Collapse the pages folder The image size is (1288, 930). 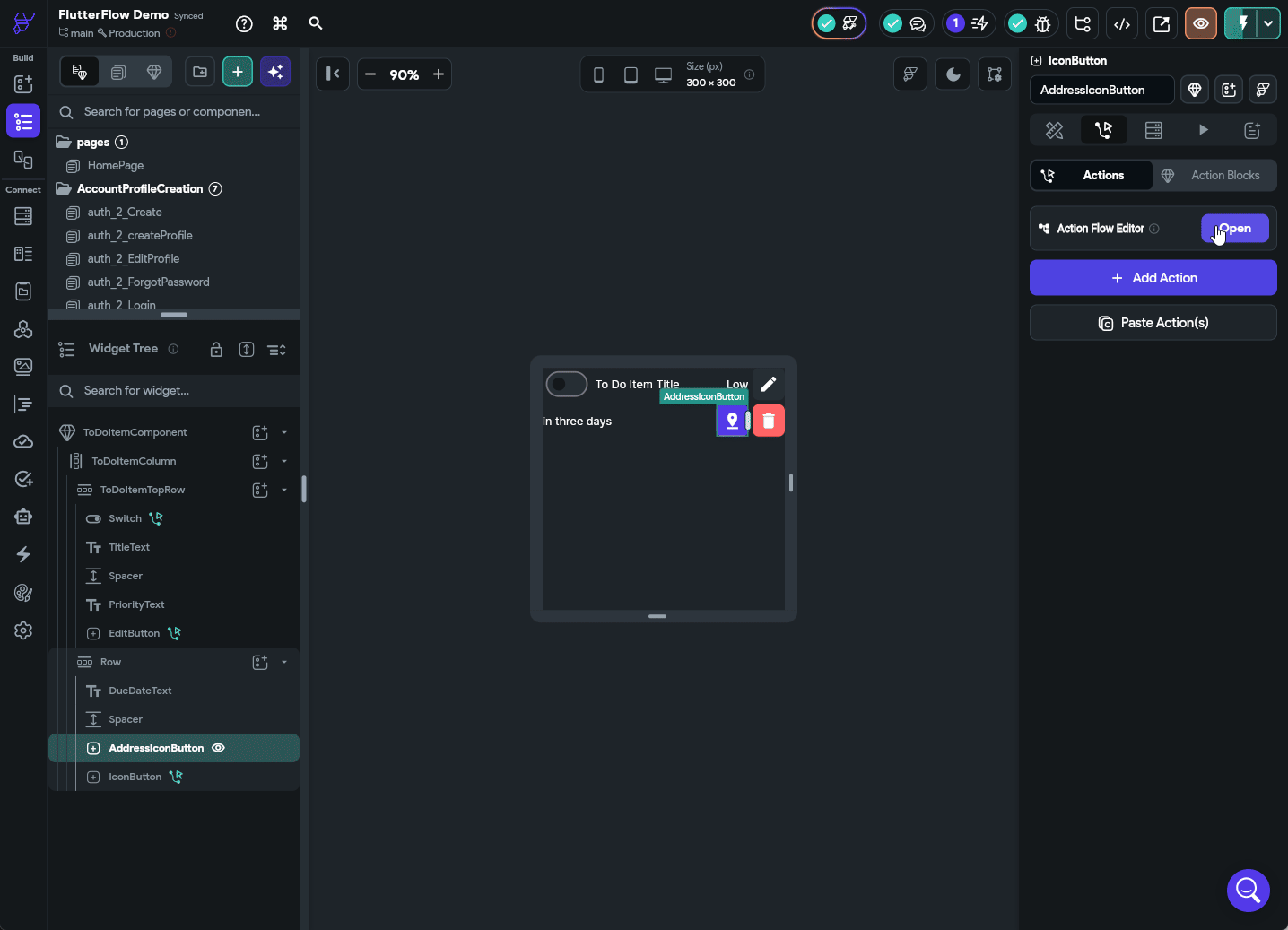64,142
